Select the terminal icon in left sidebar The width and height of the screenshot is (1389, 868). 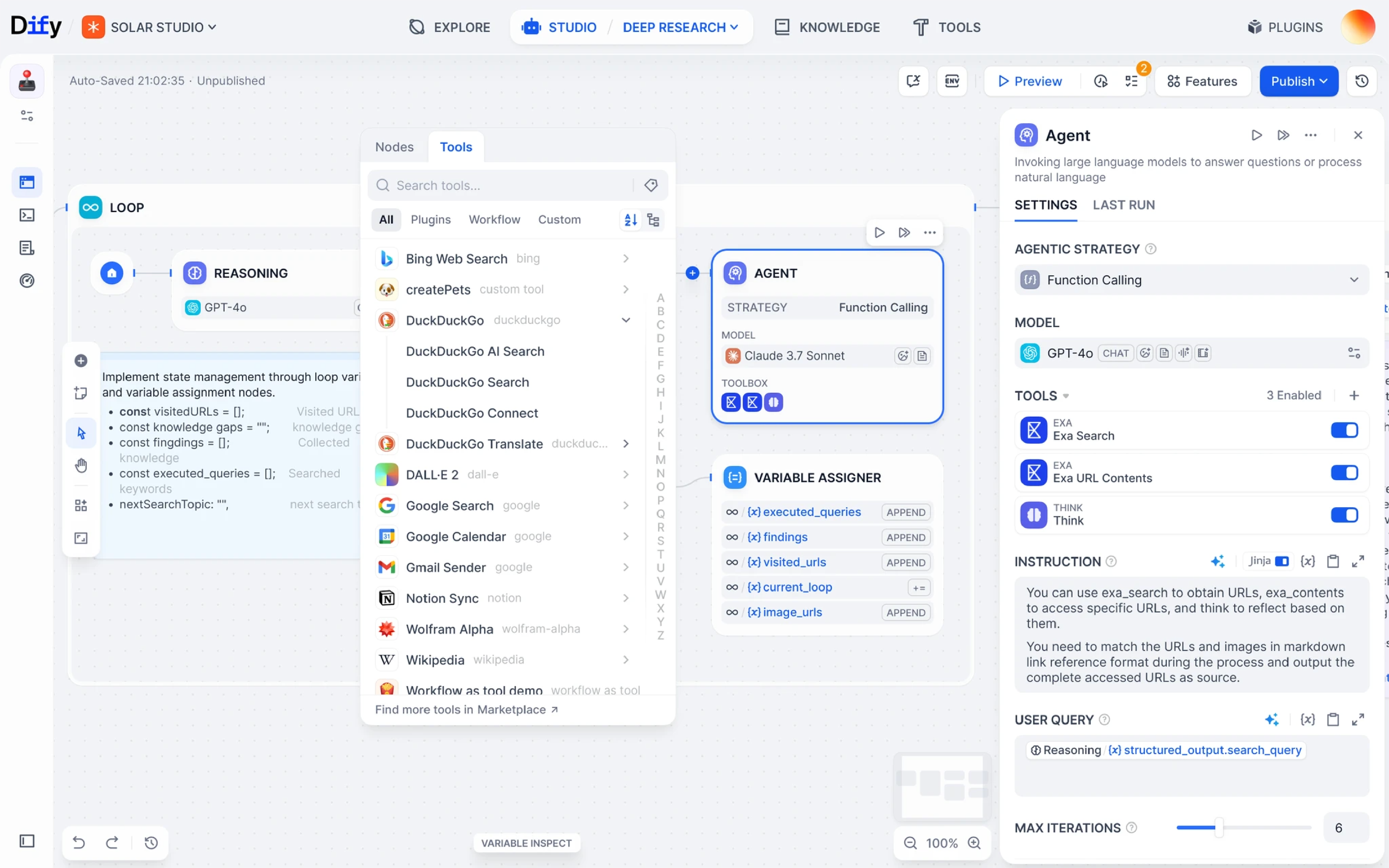point(26,215)
